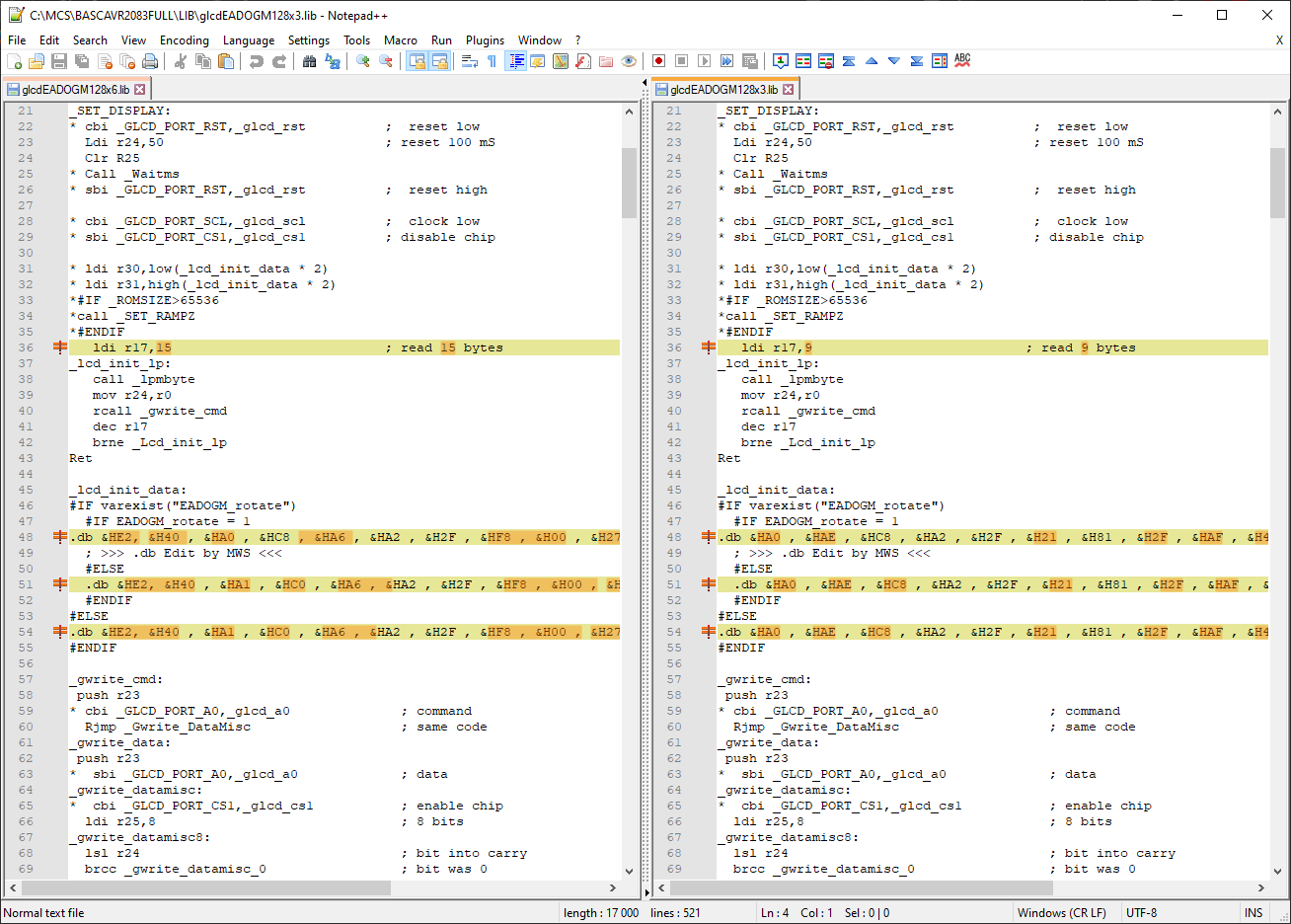Print the document with the Print icon
This screenshot has width=1291, height=924.
click(x=150, y=61)
